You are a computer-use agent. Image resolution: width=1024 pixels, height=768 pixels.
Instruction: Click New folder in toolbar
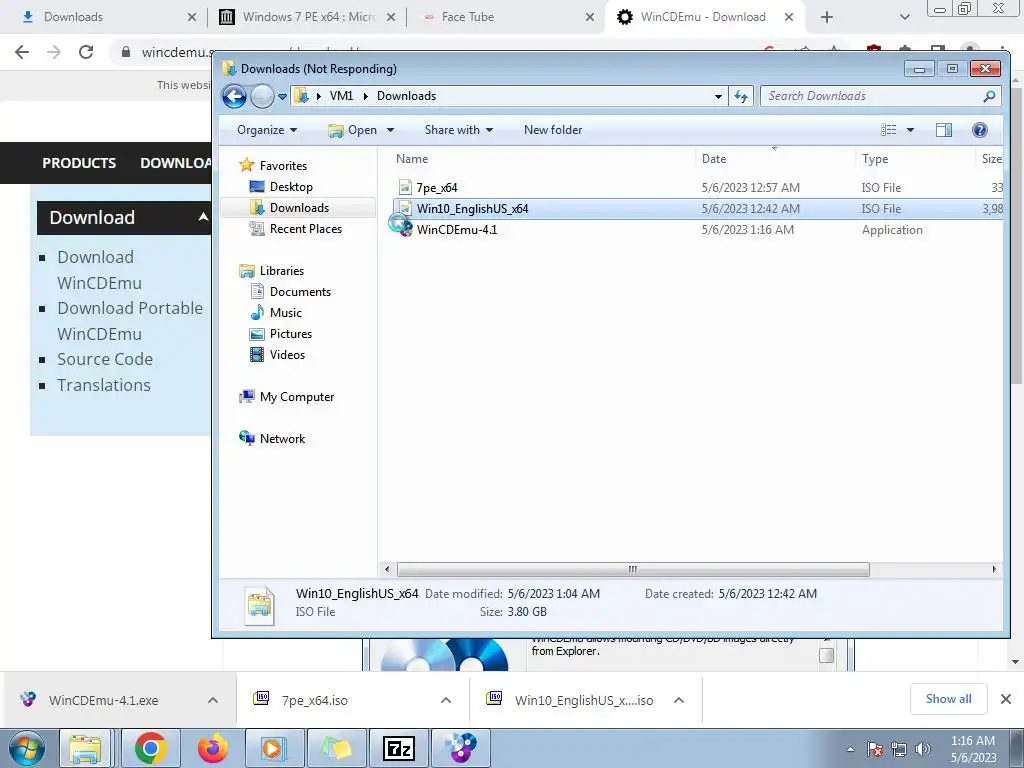(x=552, y=130)
